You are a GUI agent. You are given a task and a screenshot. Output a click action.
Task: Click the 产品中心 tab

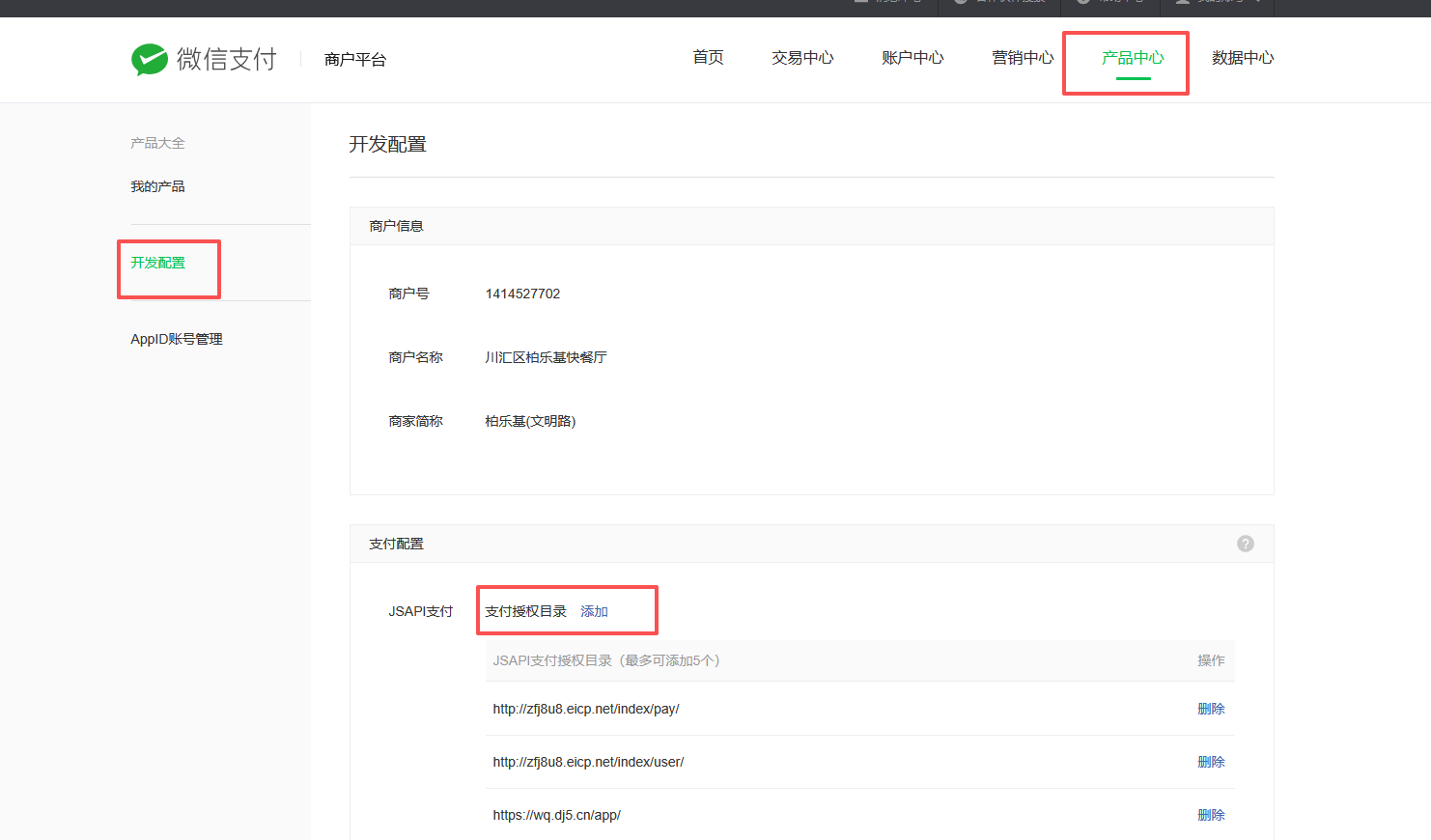click(x=1133, y=58)
